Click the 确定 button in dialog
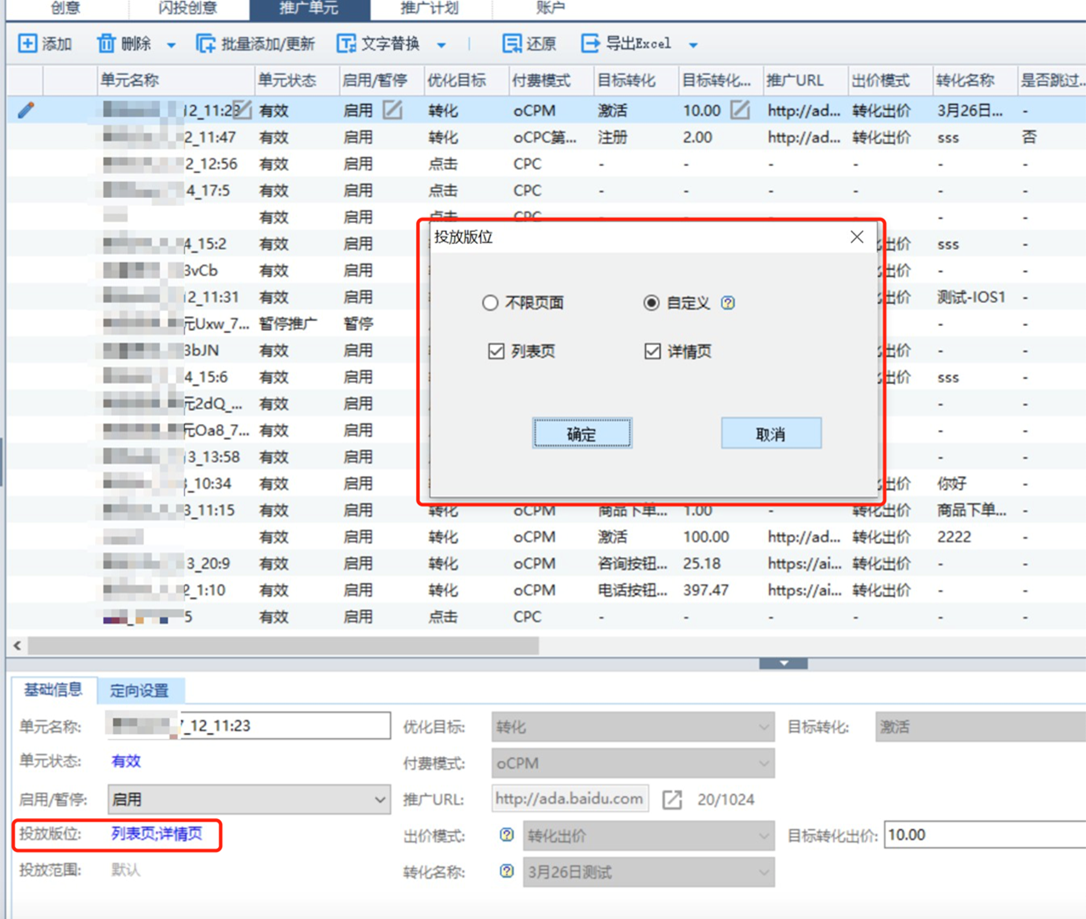Viewport: 1086px width, 919px height. pyautogui.click(x=582, y=434)
